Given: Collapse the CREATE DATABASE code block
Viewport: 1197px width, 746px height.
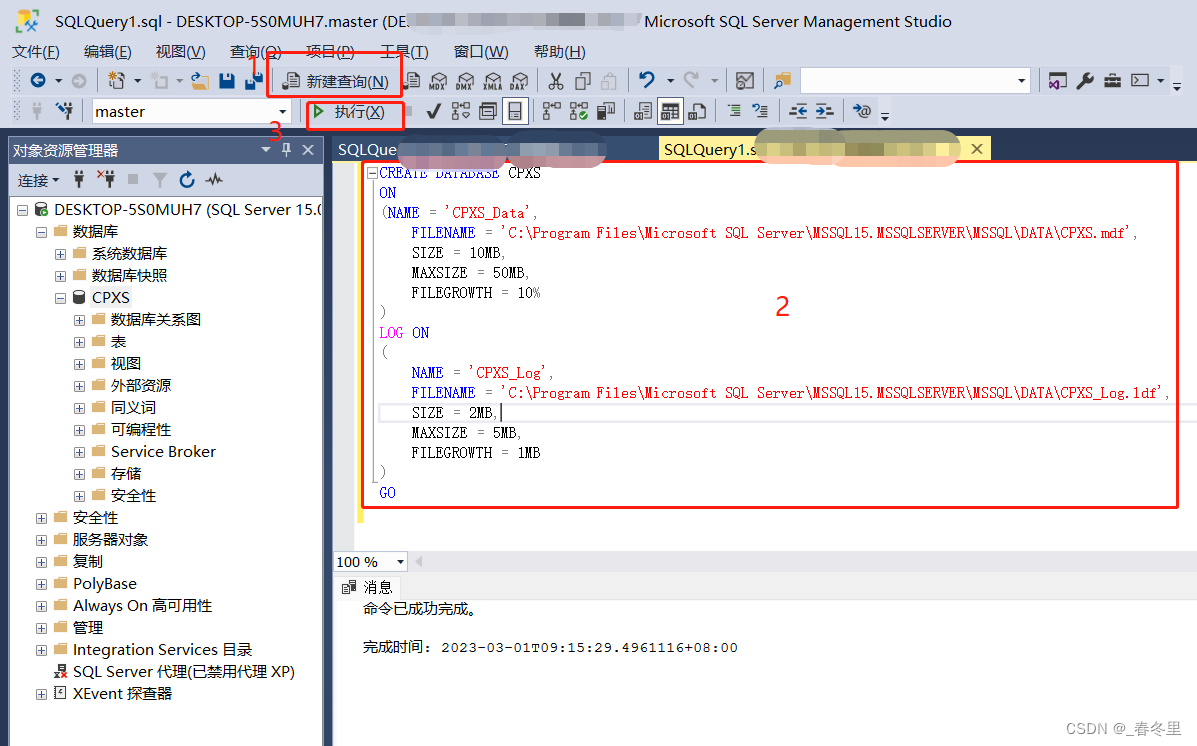Looking at the screenshot, I should coord(373,173).
